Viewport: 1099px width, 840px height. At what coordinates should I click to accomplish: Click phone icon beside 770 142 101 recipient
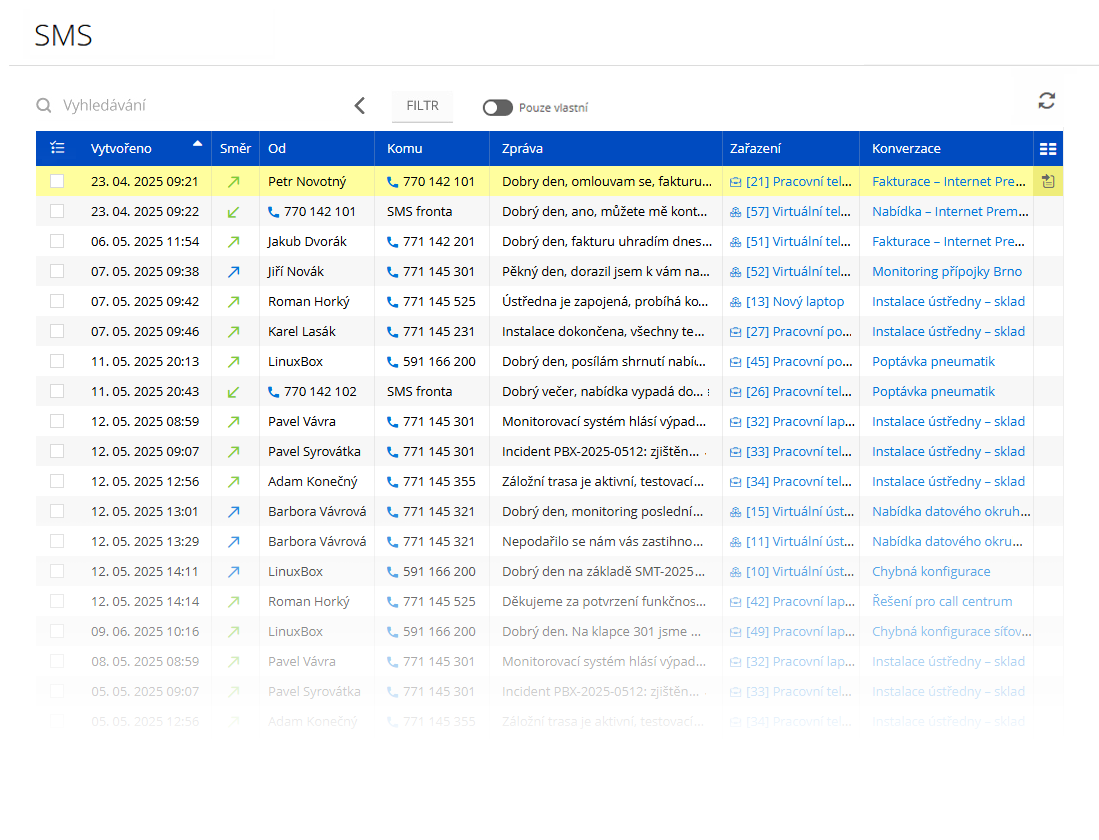click(393, 182)
